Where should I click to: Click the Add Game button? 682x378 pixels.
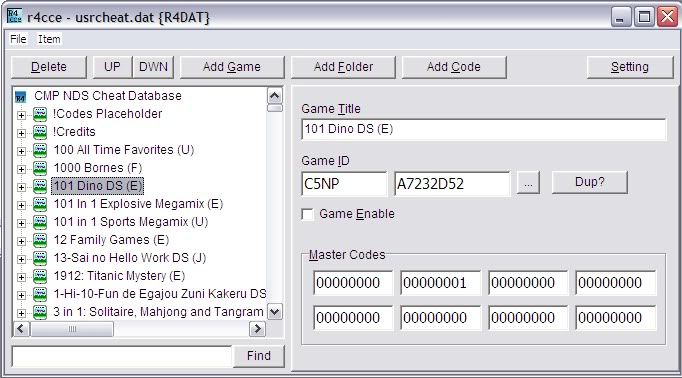[232, 67]
